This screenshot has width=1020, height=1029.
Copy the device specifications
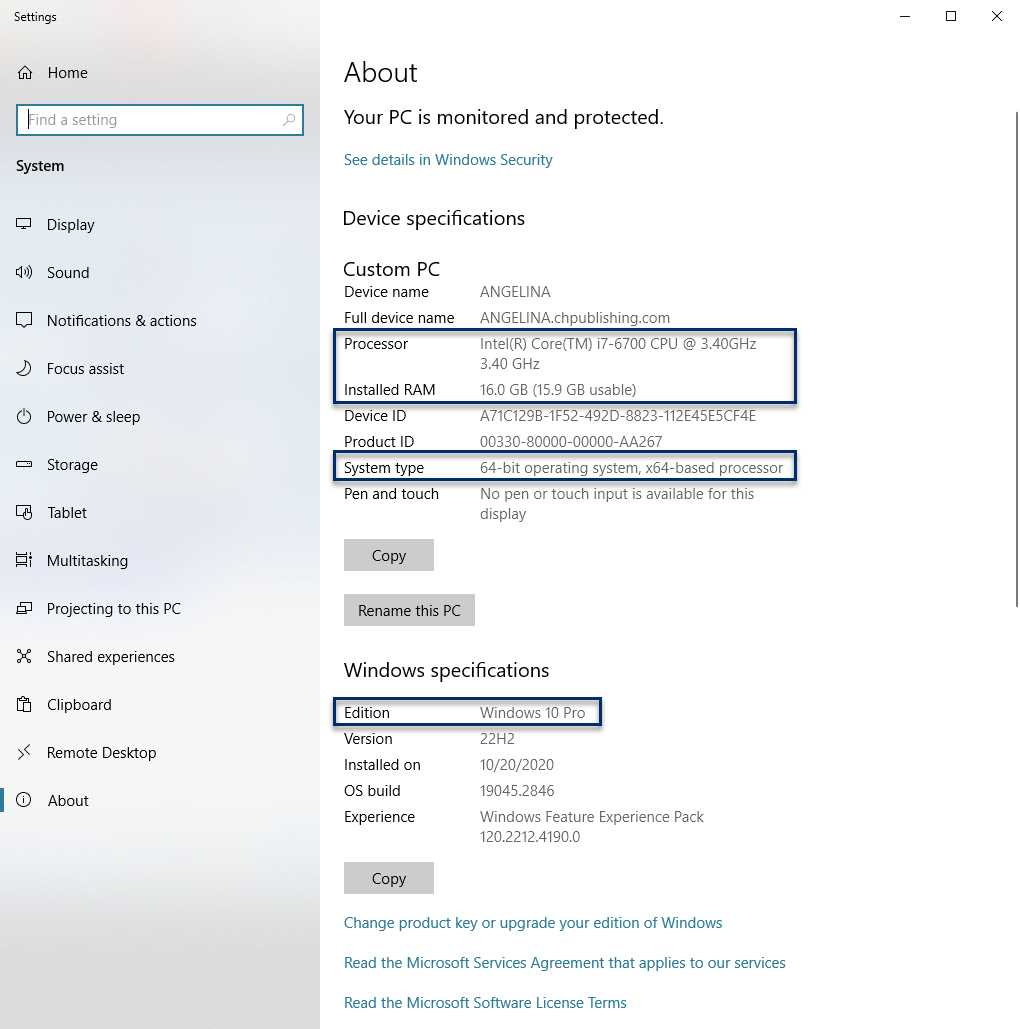[x=388, y=556]
